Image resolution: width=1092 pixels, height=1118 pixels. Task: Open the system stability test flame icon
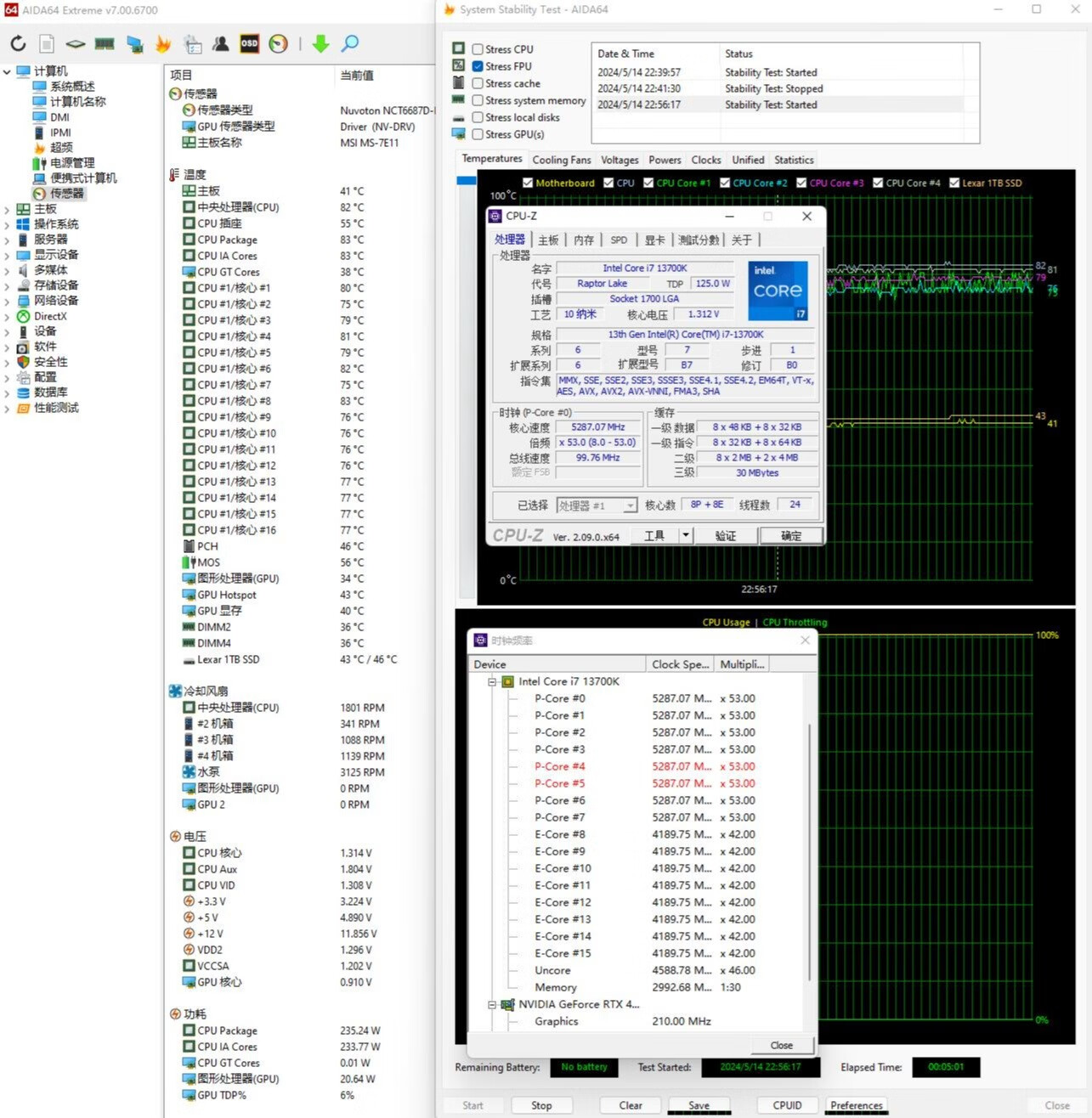pyautogui.click(x=163, y=44)
